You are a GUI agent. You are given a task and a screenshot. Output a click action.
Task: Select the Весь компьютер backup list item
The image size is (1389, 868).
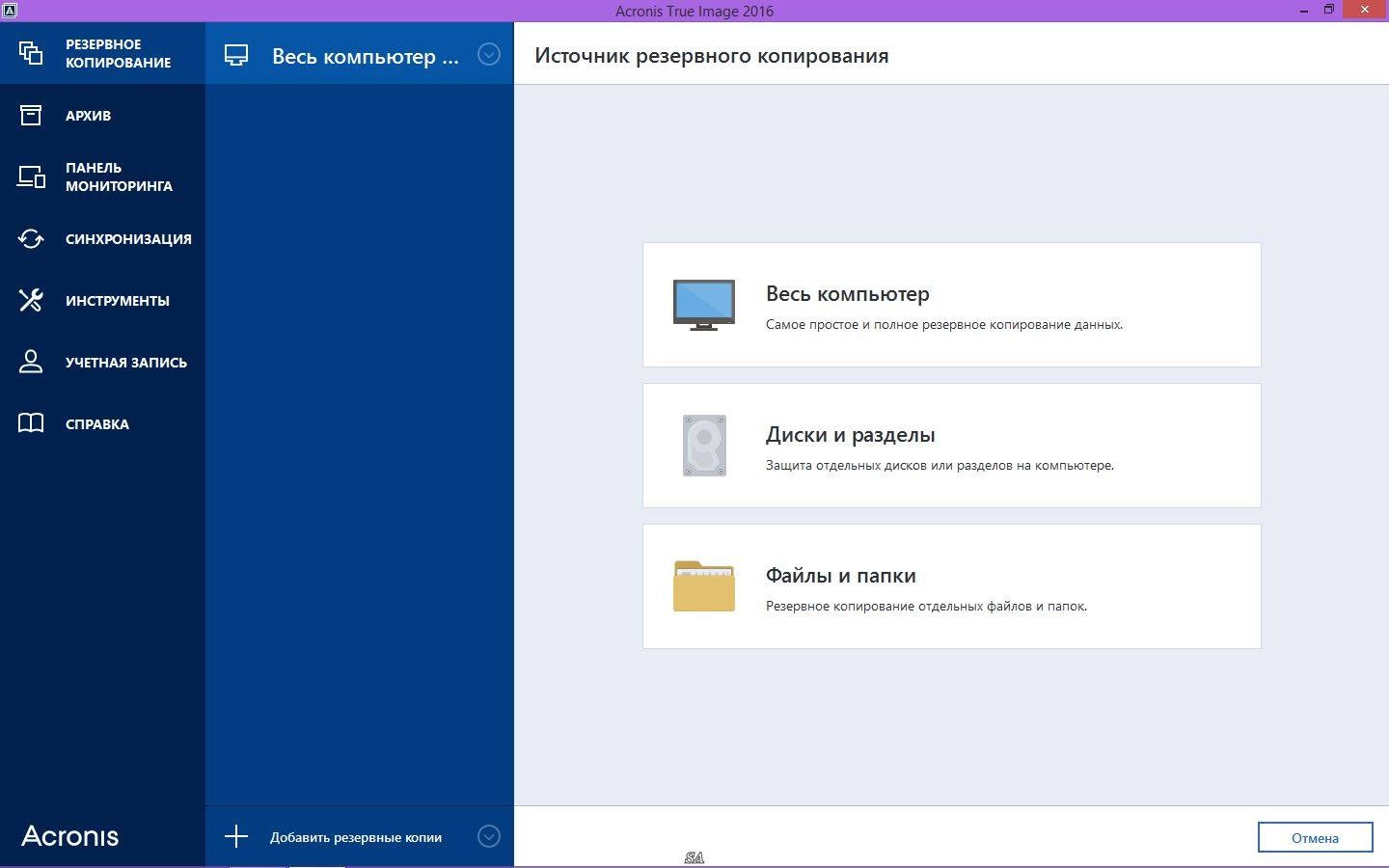[x=359, y=54]
